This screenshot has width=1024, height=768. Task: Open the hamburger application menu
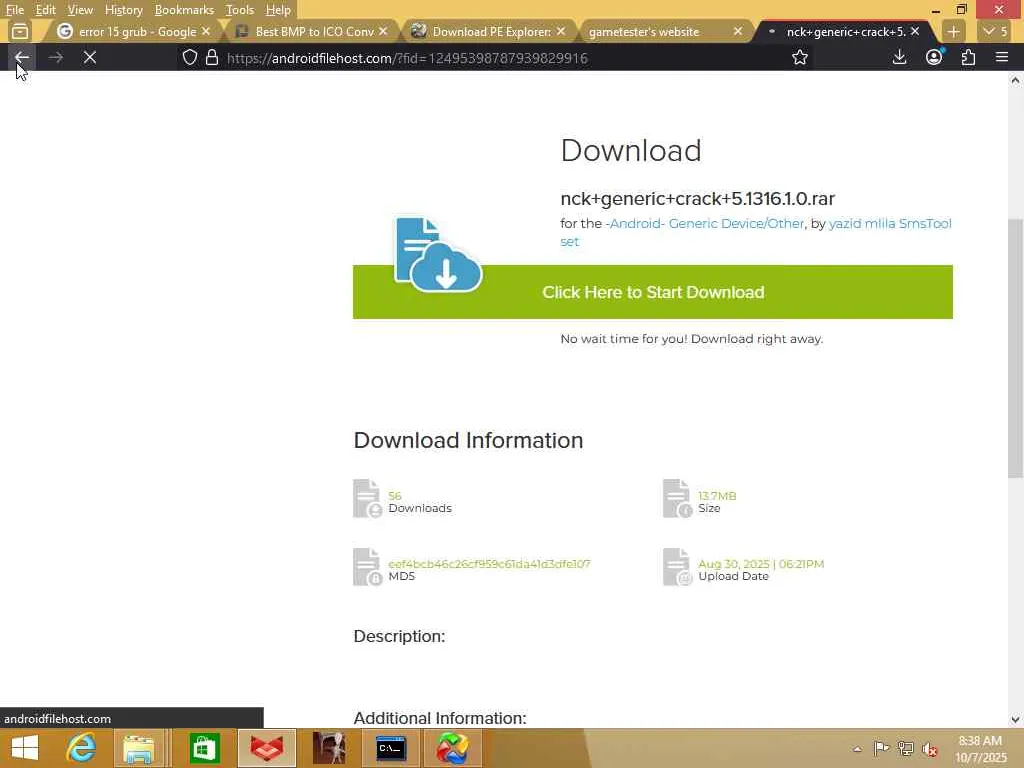[x=1002, y=57]
